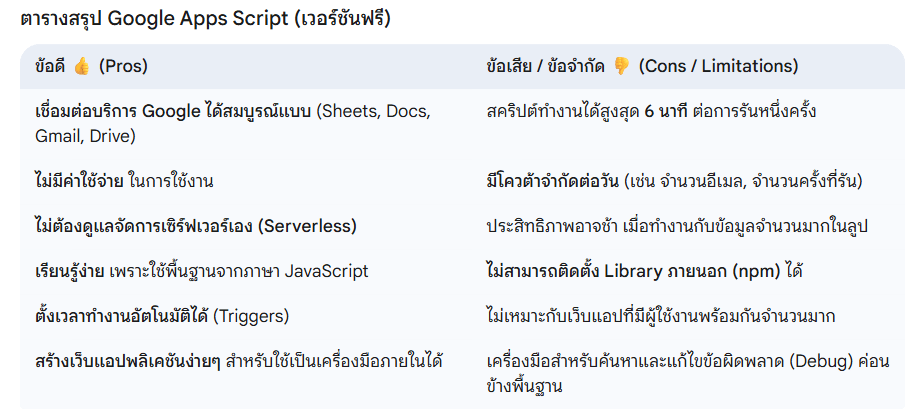Image resolution: width=914 pixels, height=409 pixels.
Task: Click 'Gmail, Drive)' text in the first row
Action: (85, 136)
